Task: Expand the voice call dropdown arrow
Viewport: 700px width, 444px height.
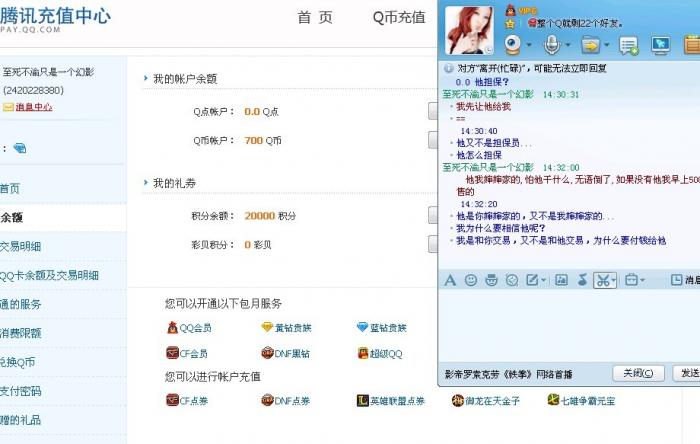Action: [568, 45]
